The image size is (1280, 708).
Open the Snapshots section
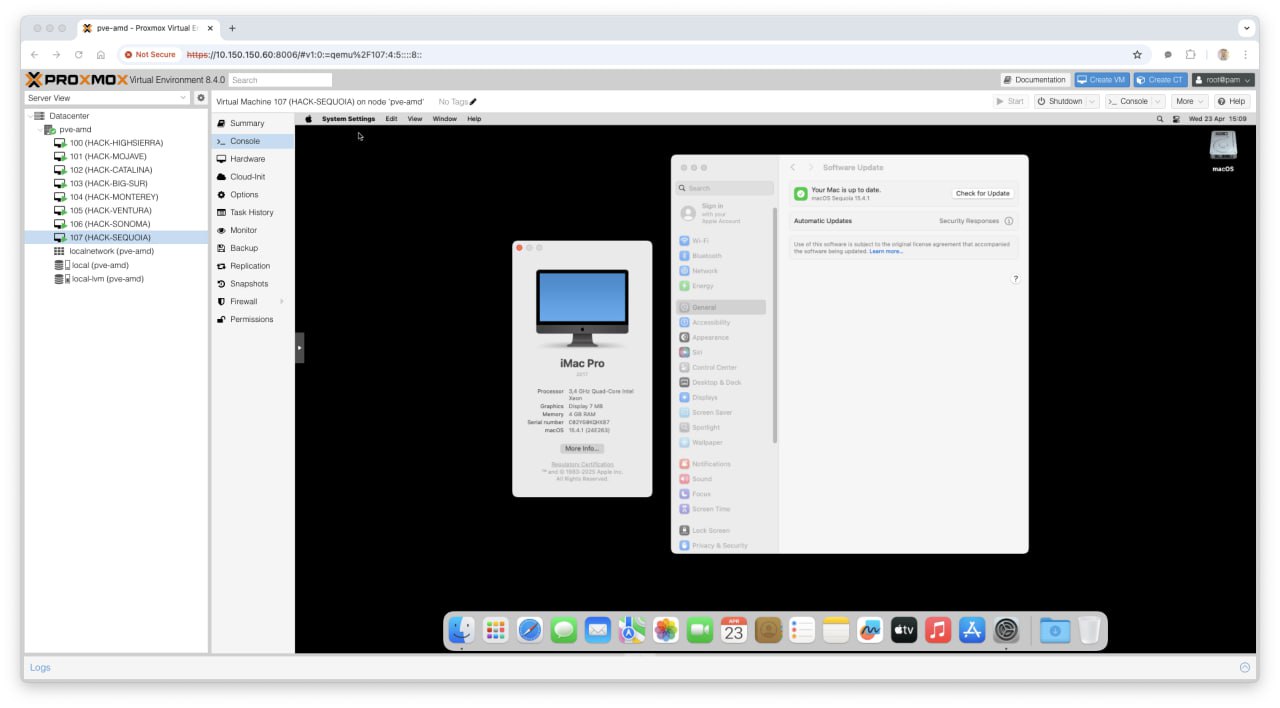[249, 284]
